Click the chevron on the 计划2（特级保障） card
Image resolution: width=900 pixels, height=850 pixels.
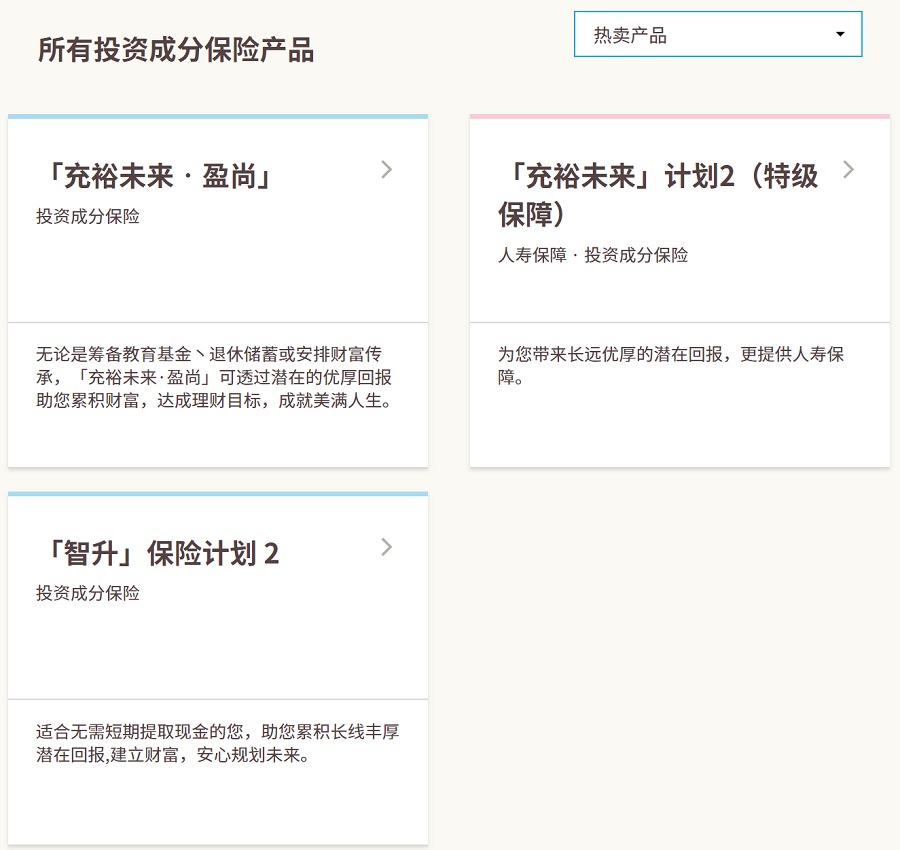(x=849, y=170)
